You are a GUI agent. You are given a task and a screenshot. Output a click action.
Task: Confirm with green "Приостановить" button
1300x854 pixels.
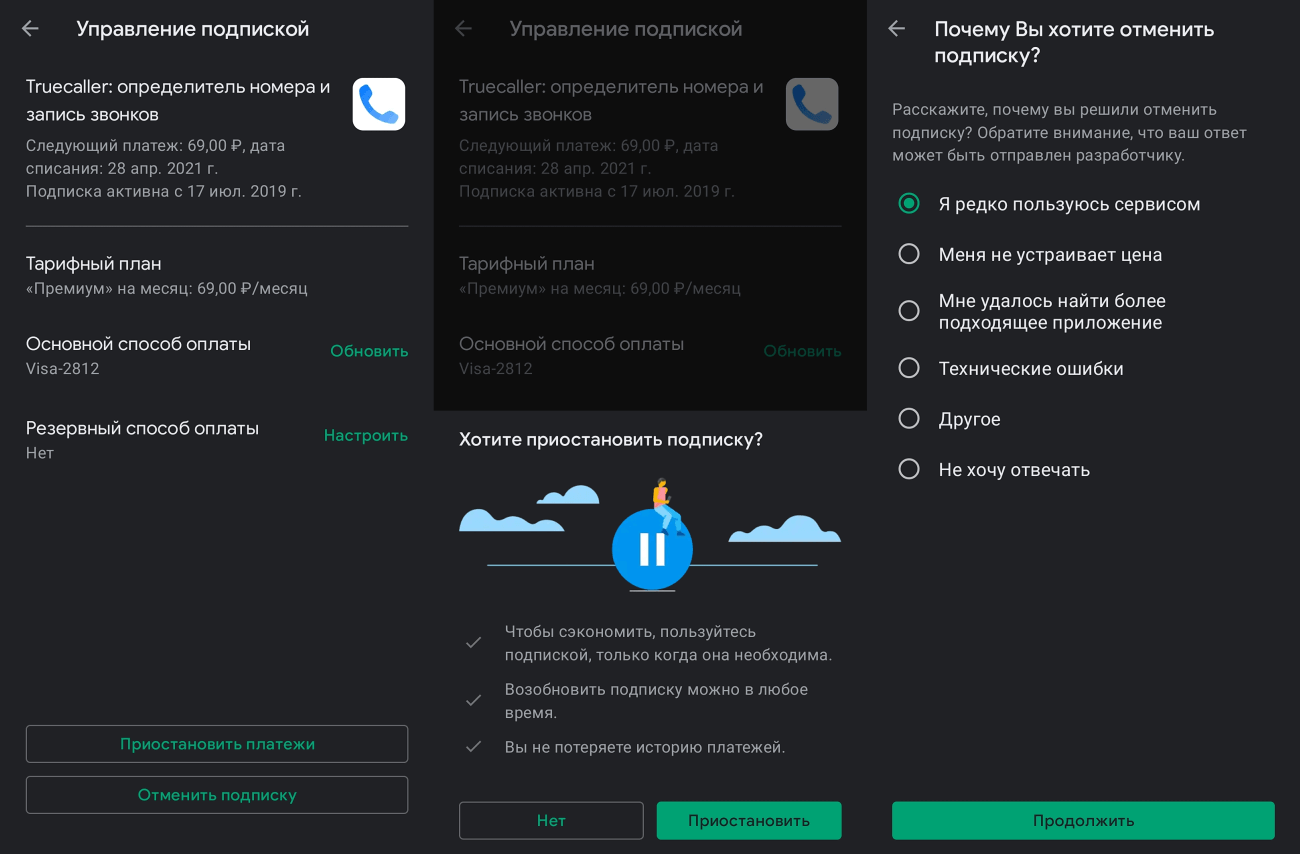tap(749, 820)
